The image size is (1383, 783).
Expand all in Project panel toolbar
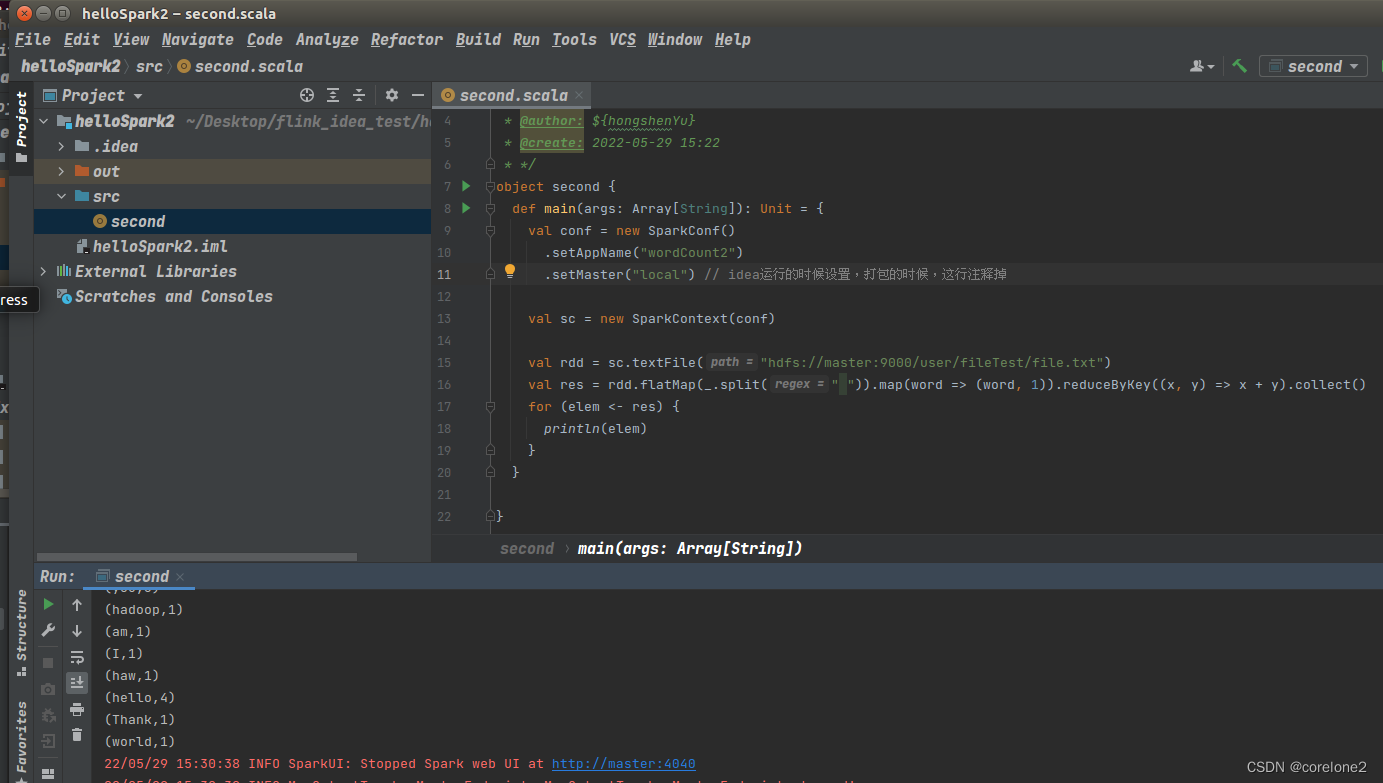tap(333, 95)
